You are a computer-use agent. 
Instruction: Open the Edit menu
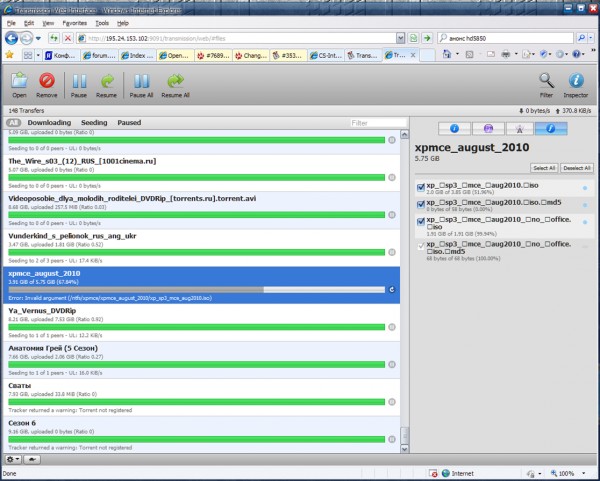29,23
